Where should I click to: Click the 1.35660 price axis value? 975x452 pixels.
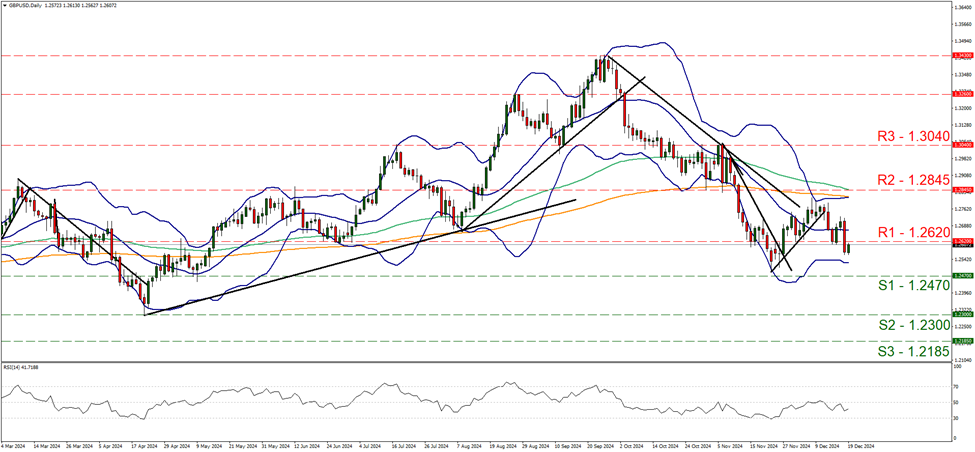[x=963, y=25]
